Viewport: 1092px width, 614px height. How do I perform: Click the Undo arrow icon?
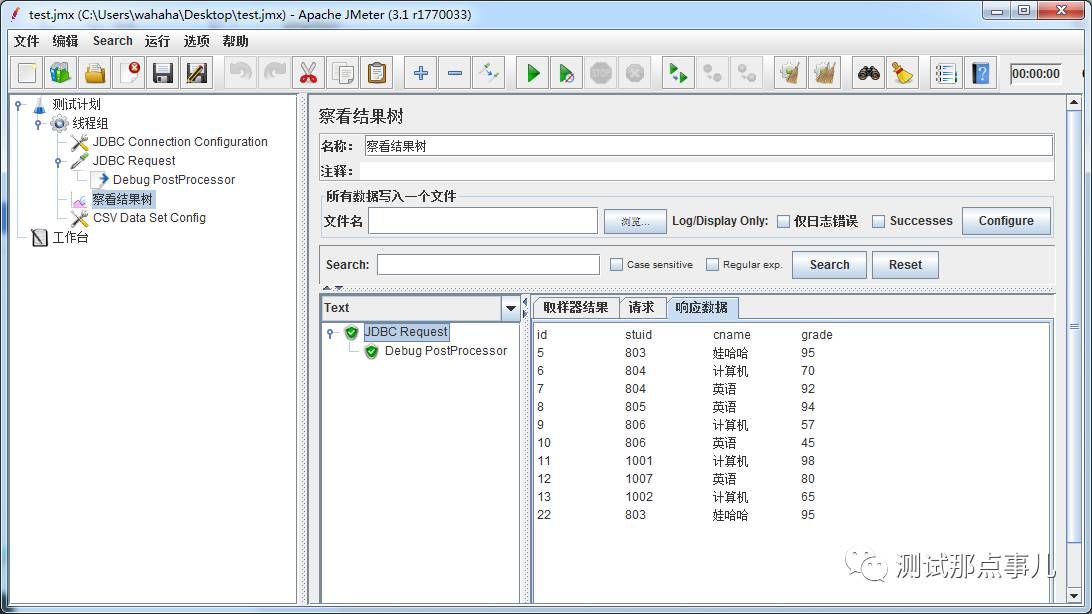[241, 73]
